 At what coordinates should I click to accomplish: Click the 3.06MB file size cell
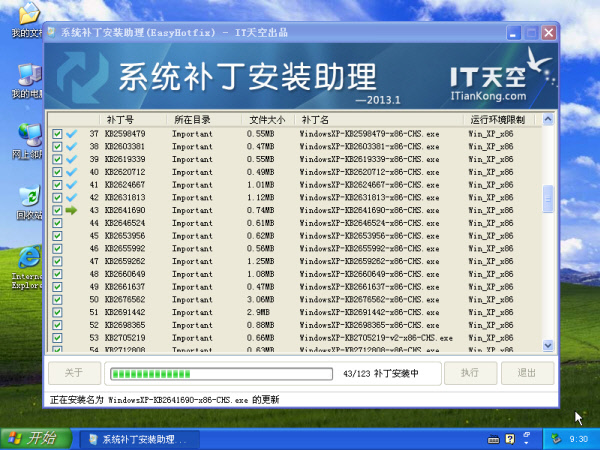[x=260, y=300]
